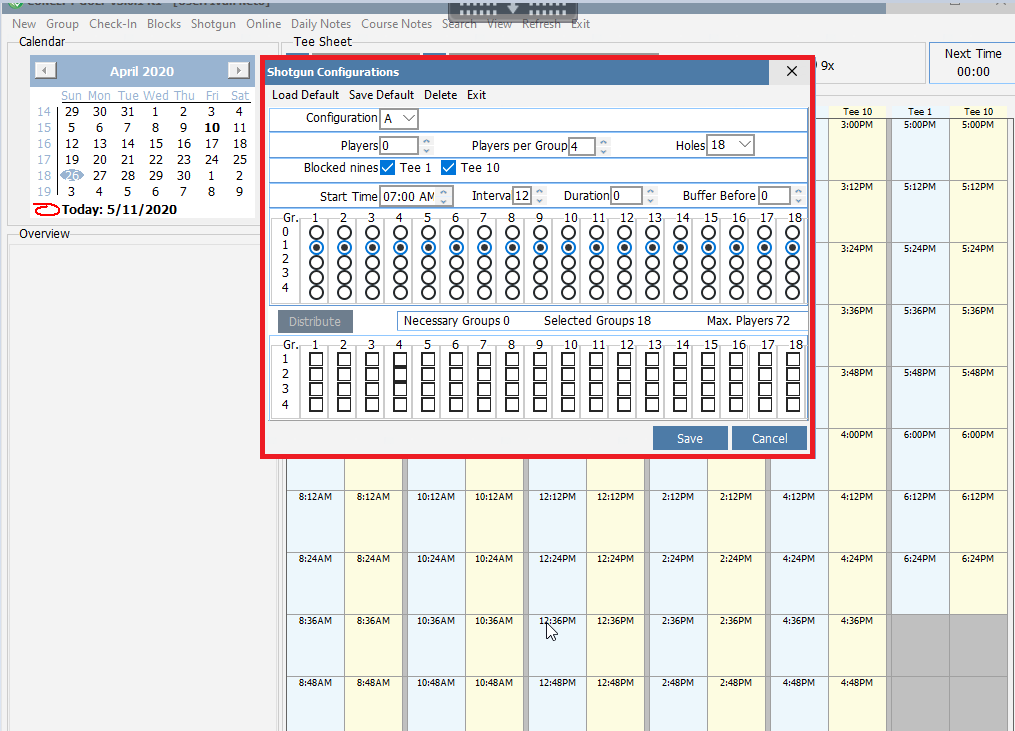
Task: Select group 1 radio for hole 7
Action: 484,247
